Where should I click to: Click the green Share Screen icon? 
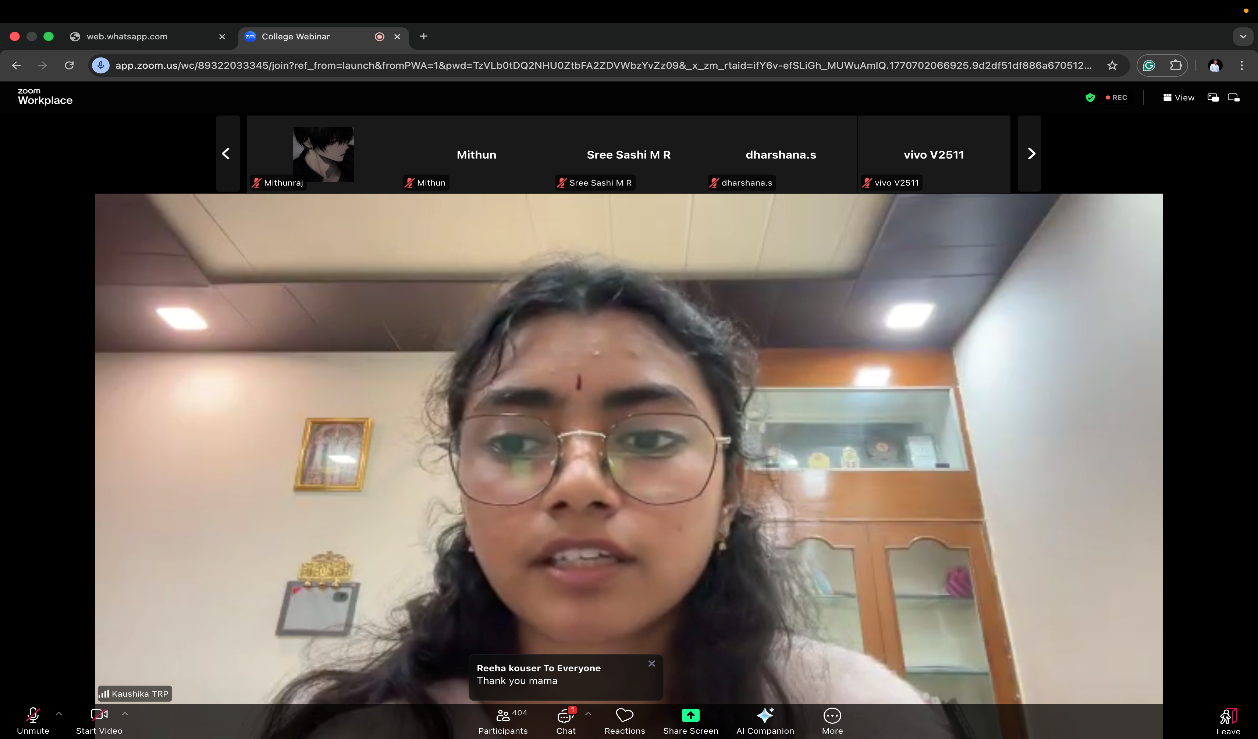(x=690, y=715)
